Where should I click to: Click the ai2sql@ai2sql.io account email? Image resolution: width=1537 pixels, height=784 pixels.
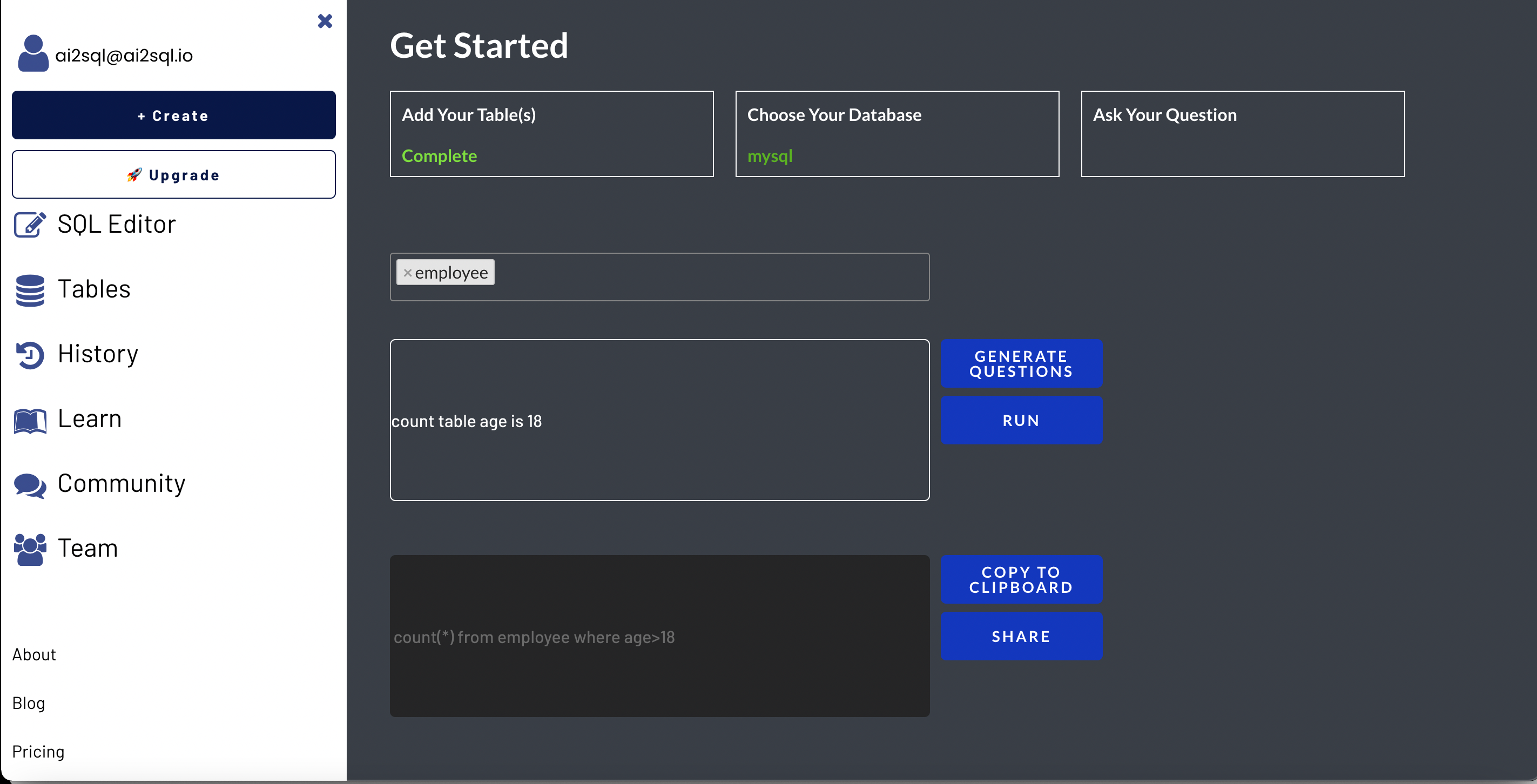pos(124,56)
